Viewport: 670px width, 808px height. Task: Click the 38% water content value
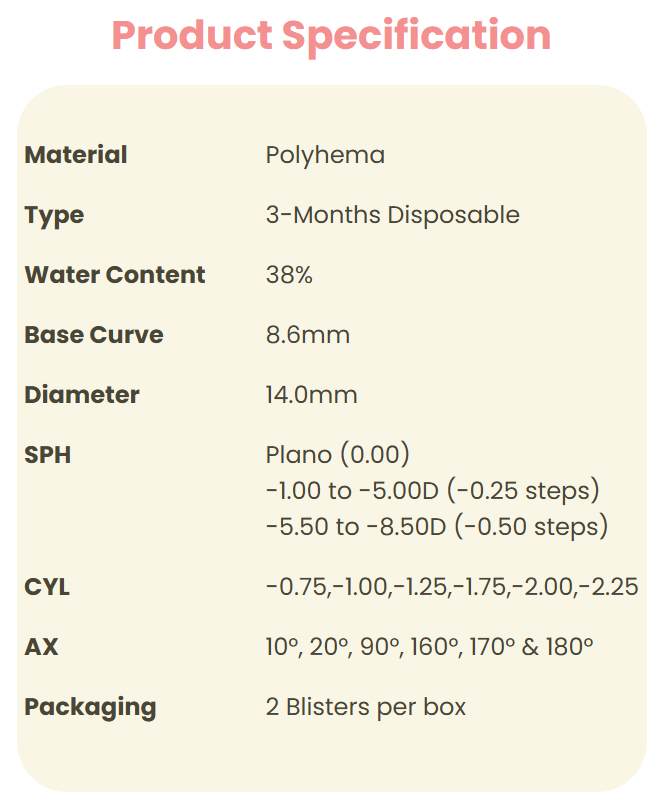(x=289, y=275)
